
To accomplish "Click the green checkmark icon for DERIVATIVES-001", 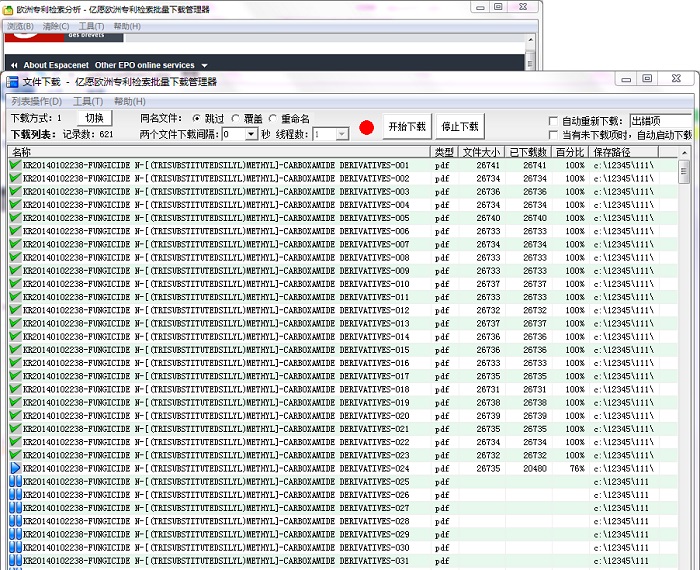I will click(x=15, y=165).
